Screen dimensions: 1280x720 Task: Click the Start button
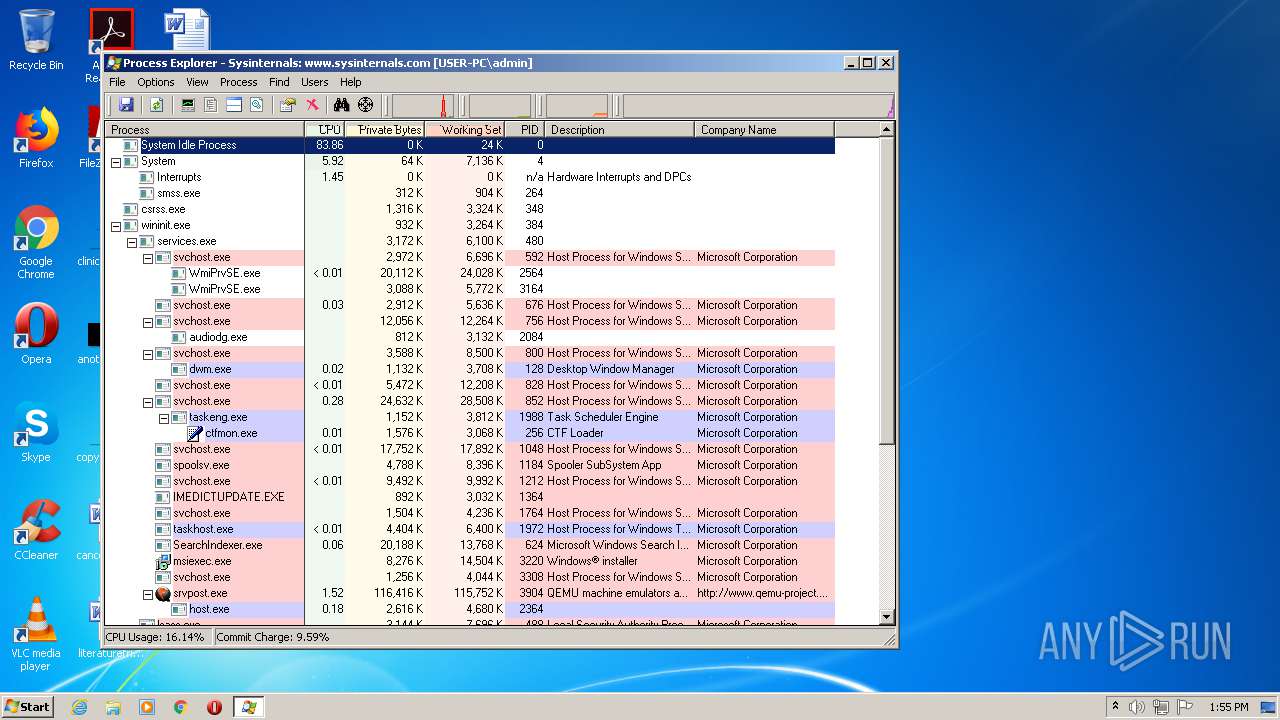click(x=27, y=707)
